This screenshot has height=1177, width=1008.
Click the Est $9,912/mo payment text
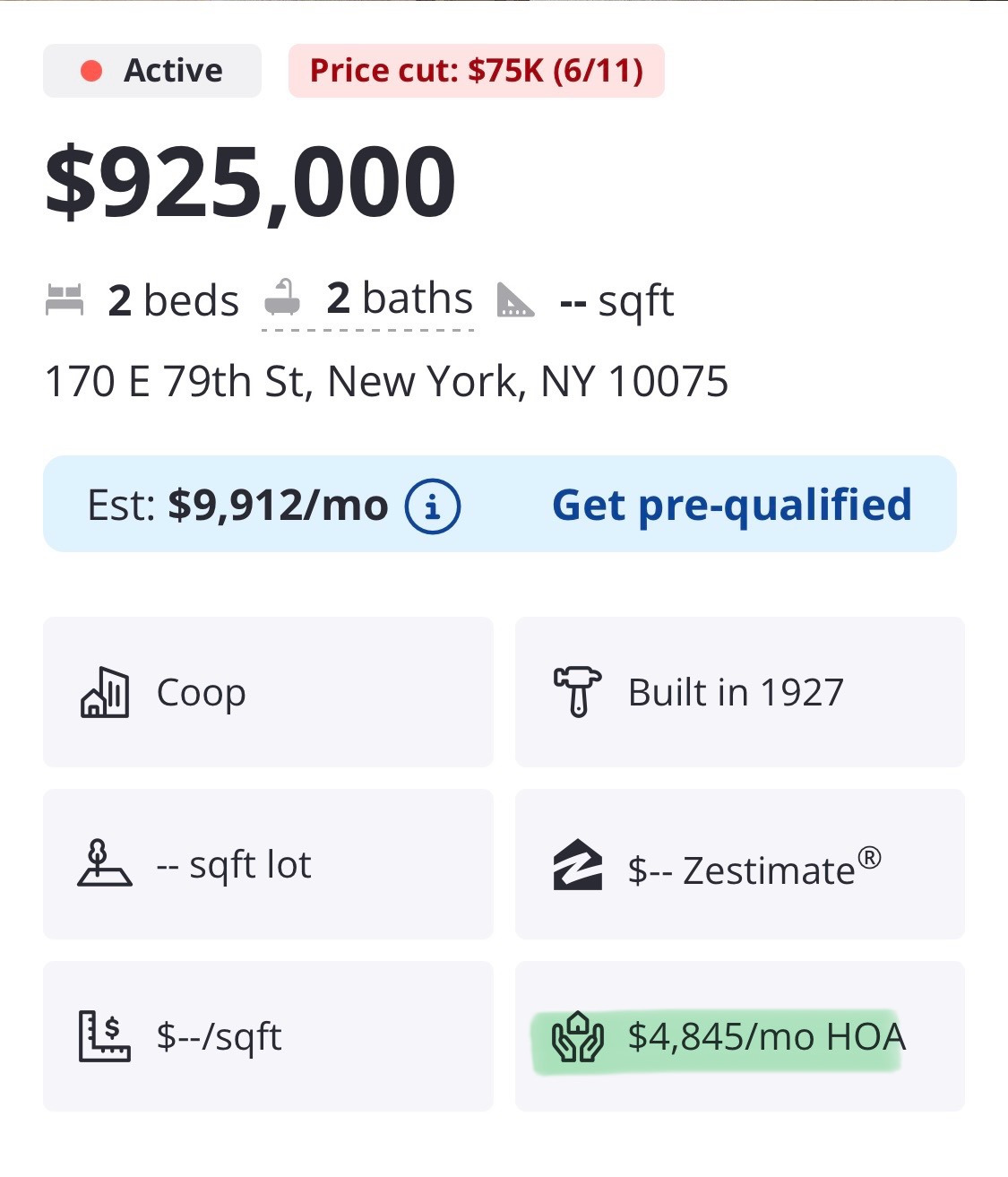pyautogui.click(x=238, y=506)
